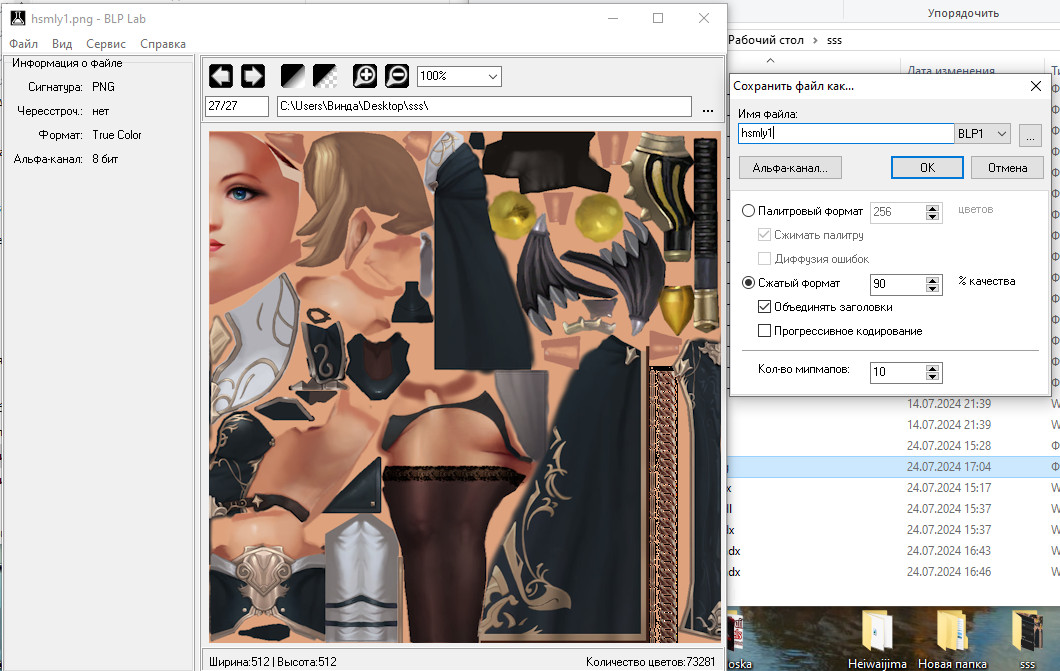Go to previous image with left arrow

(221, 76)
